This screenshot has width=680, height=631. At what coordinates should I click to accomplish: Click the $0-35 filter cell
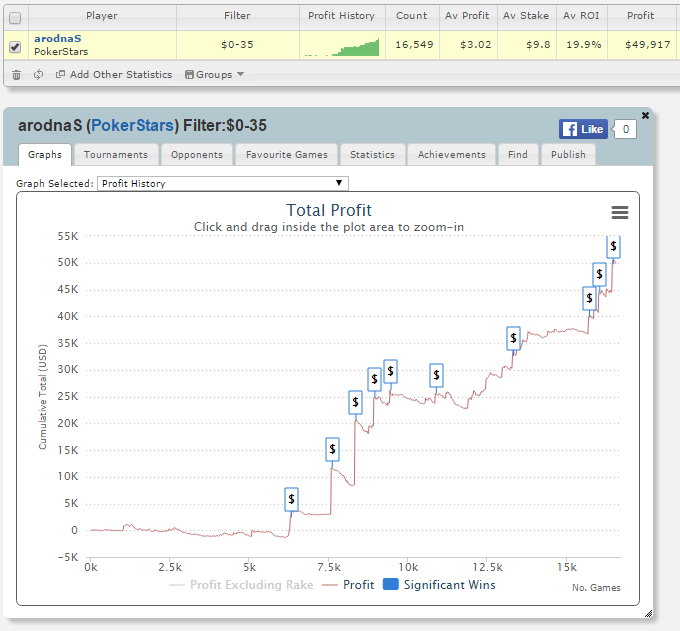[237, 45]
